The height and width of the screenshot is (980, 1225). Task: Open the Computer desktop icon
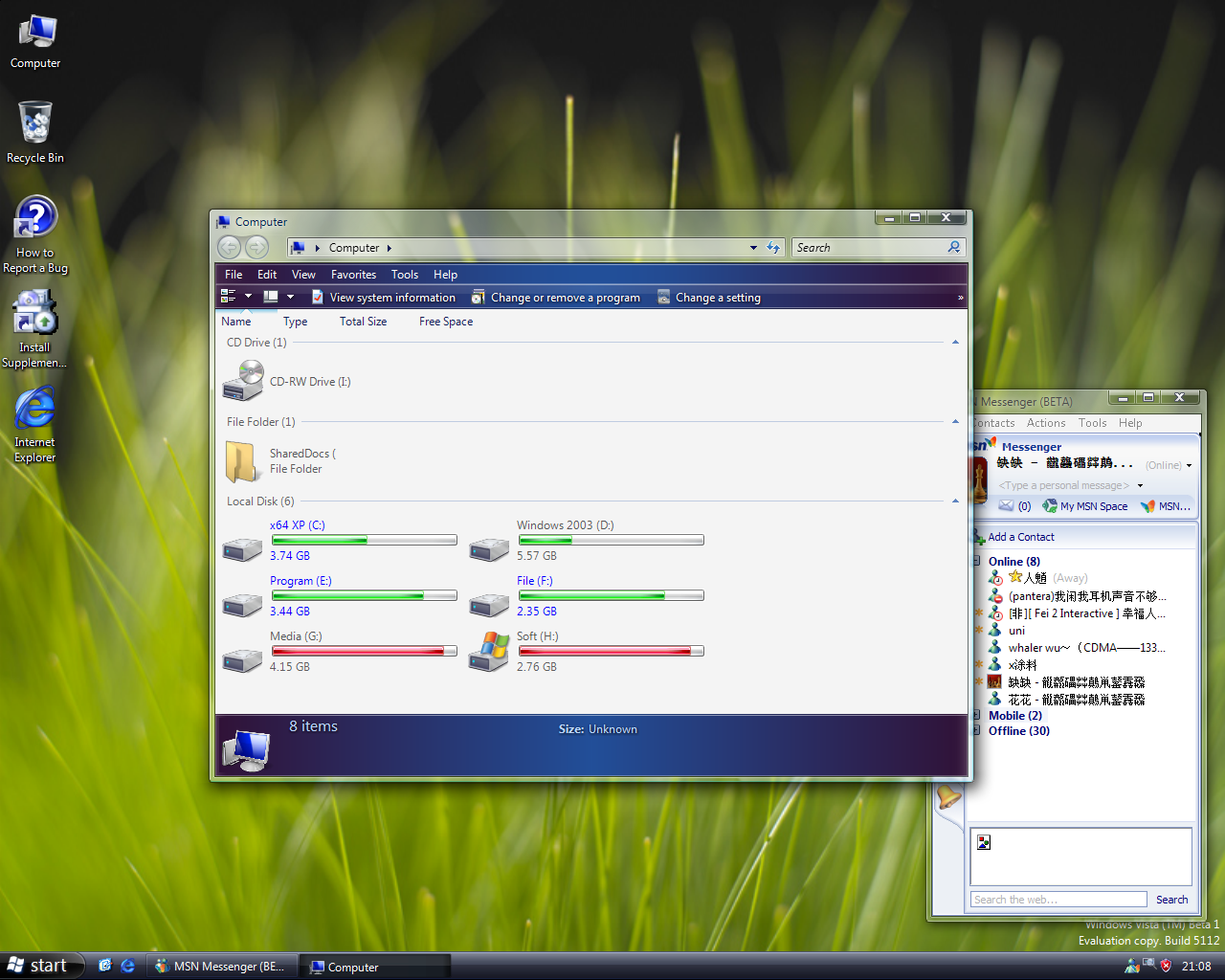coord(35,41)
